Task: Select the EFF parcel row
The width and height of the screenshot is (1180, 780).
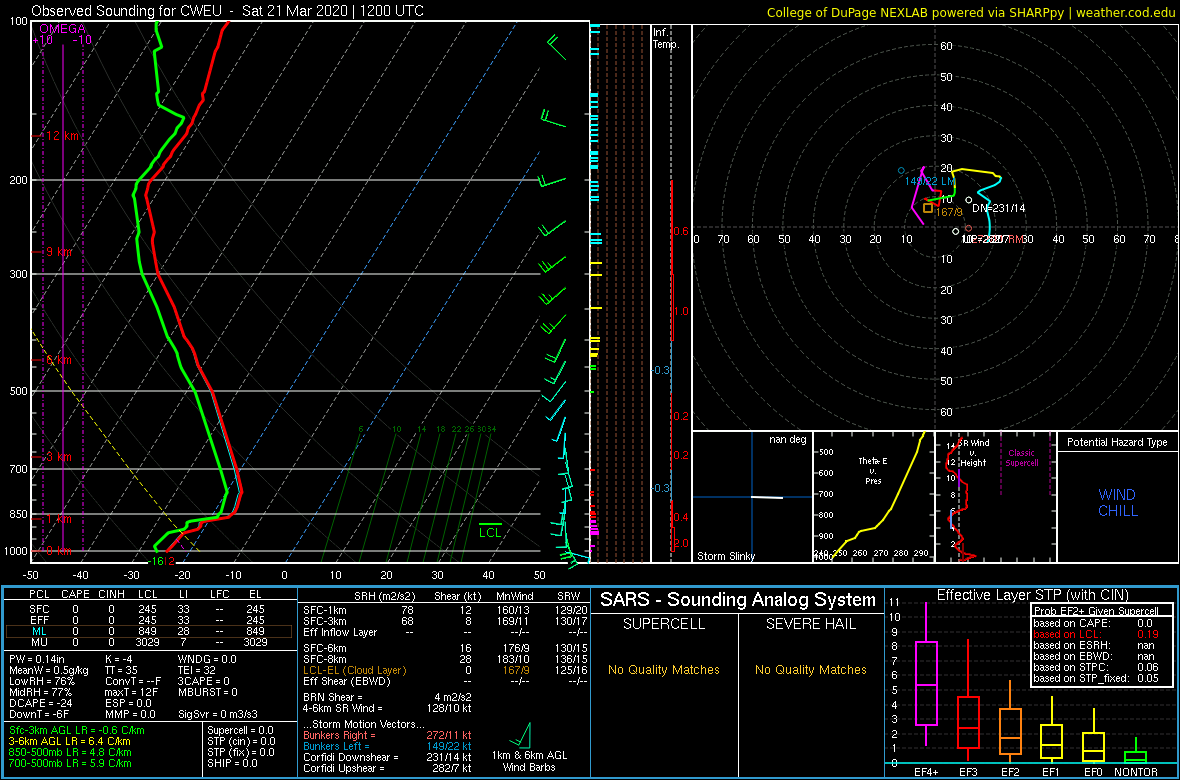Action: (x=149, y=620)
